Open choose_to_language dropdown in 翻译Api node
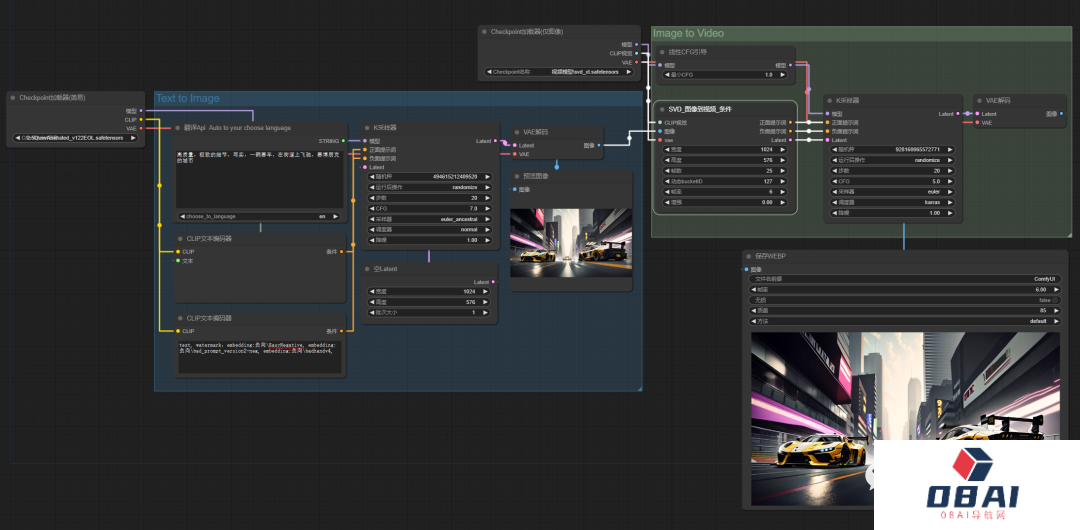The width and height of the screenshot is (1080, 530). pos(260,216)
